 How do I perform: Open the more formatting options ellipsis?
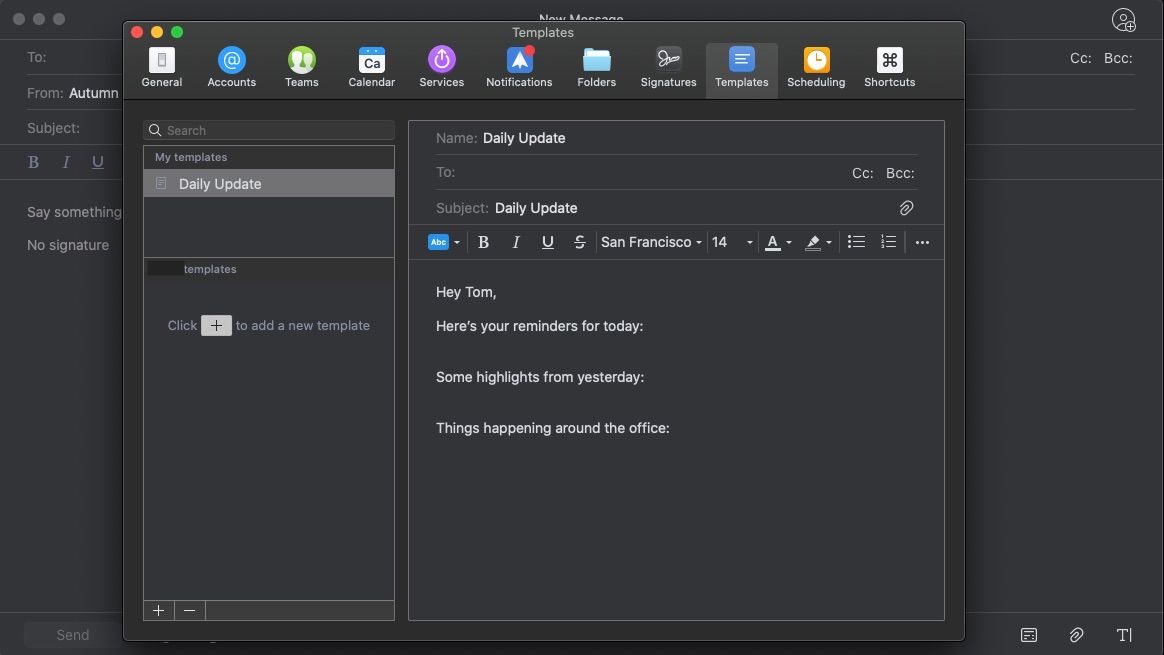922,242
